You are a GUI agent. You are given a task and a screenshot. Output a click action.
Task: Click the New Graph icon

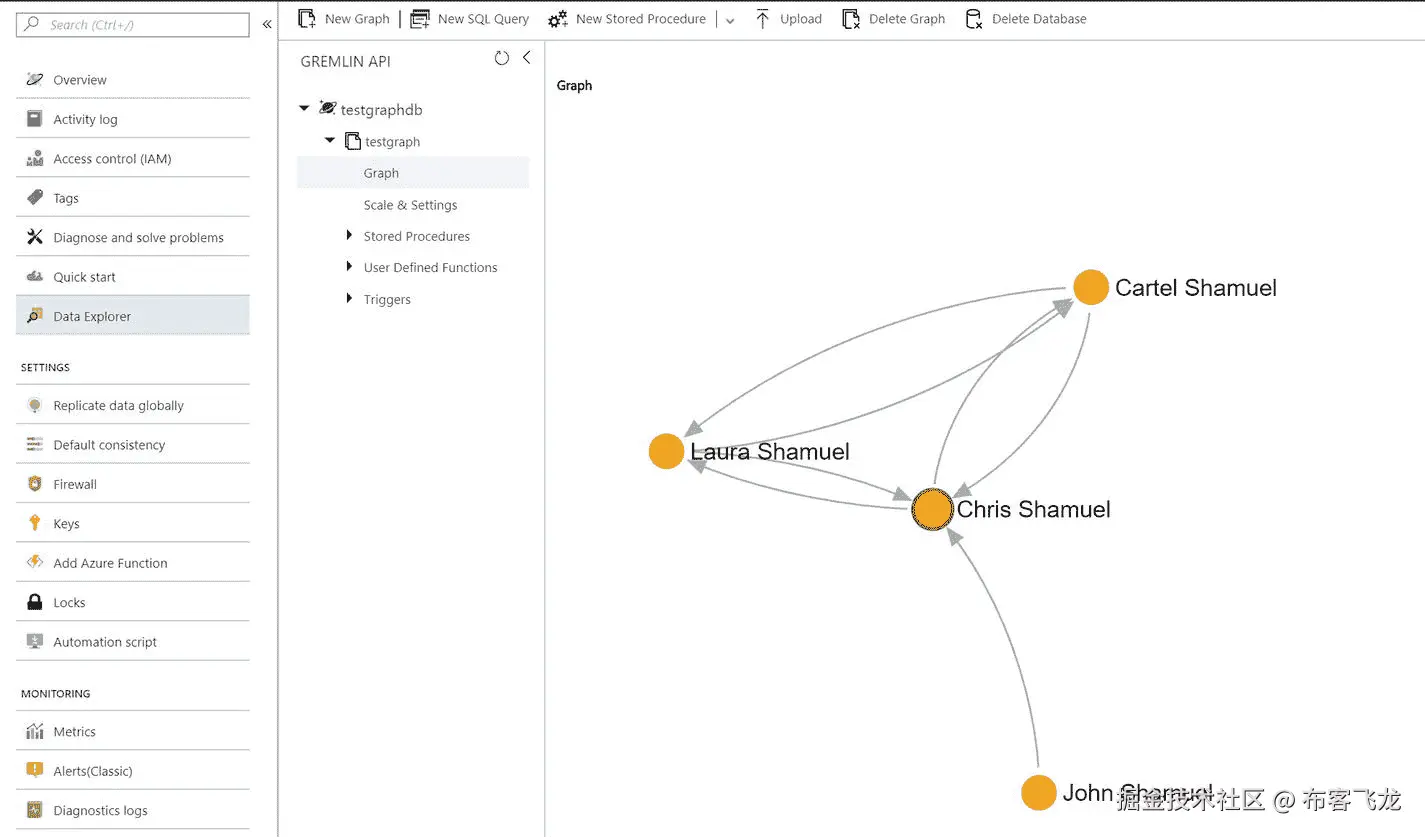point(308,19)
